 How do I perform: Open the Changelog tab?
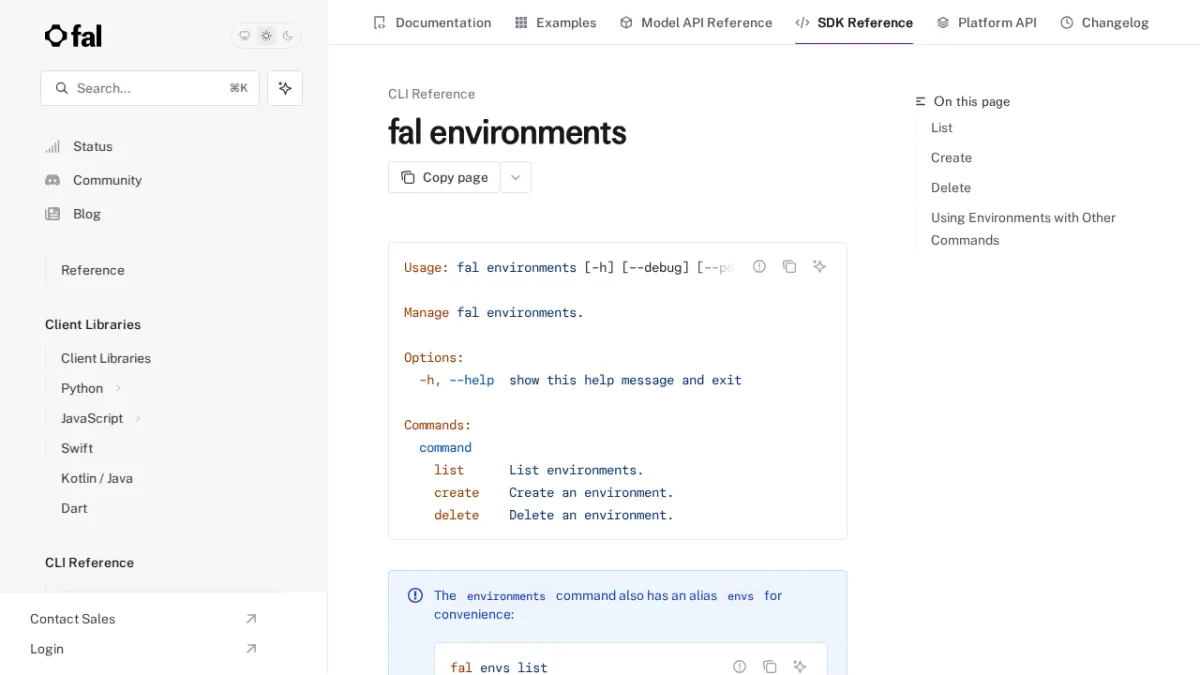point(1104,22)
